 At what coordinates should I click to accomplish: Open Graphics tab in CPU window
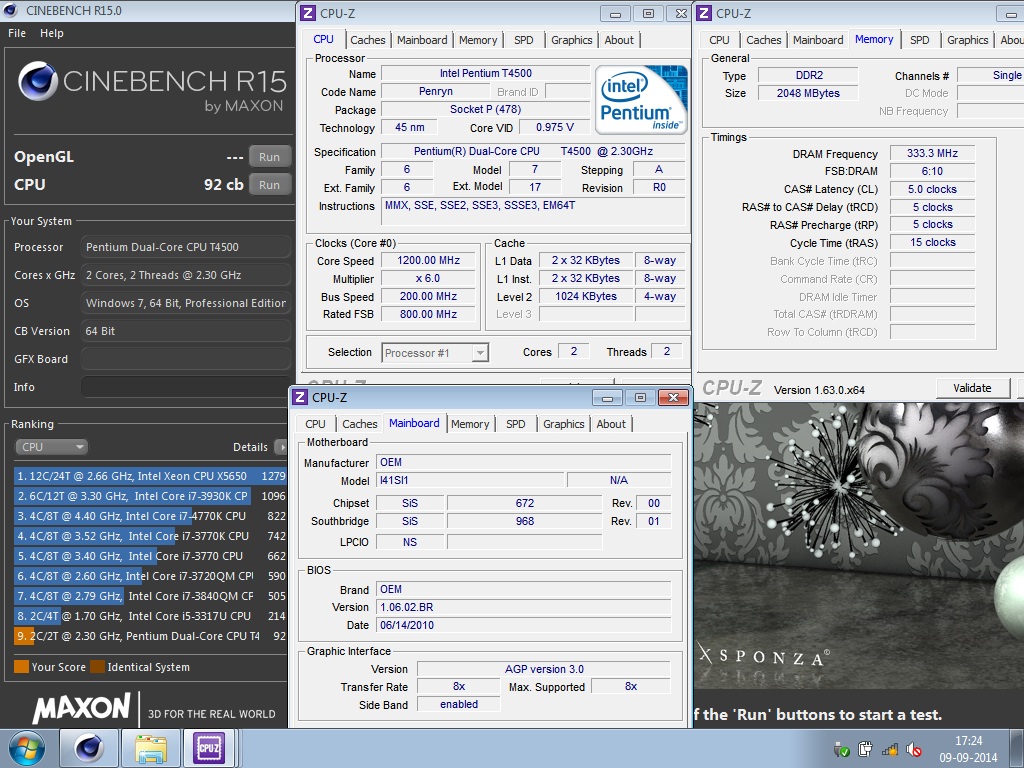[x=571, y=40]
